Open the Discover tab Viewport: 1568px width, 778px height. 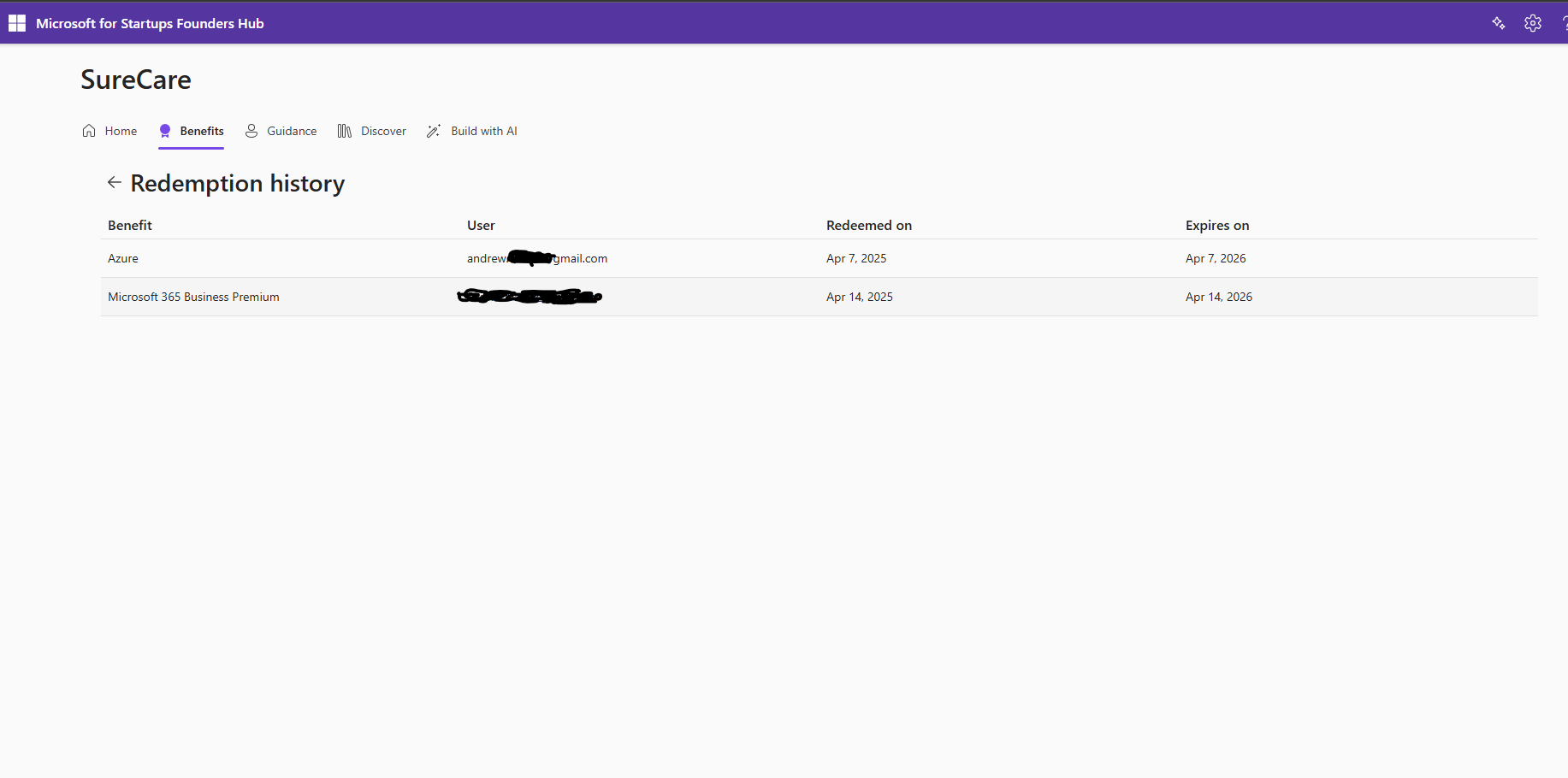372,131
